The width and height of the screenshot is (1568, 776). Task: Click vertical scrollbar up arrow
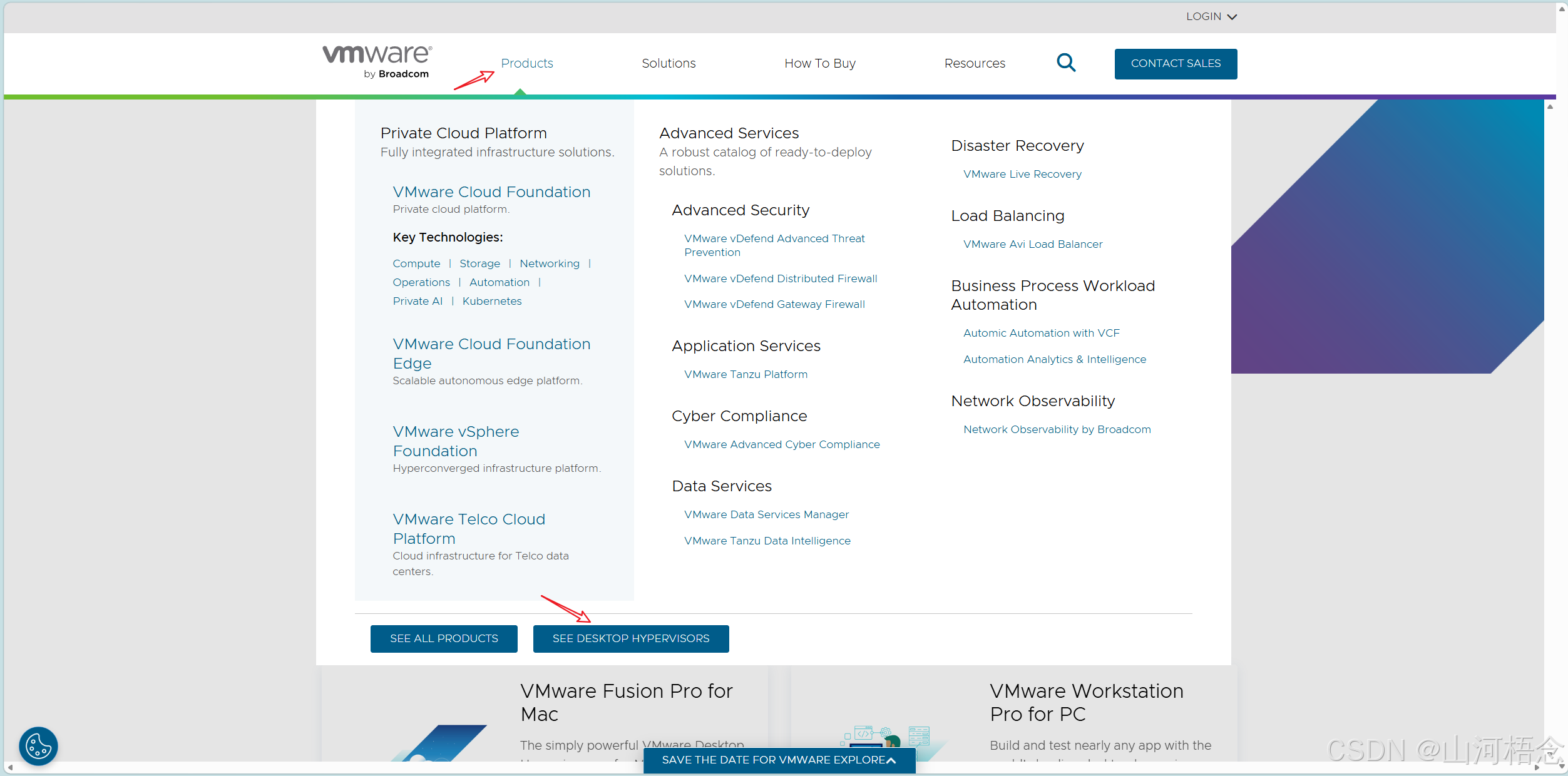coord(1550,107)
